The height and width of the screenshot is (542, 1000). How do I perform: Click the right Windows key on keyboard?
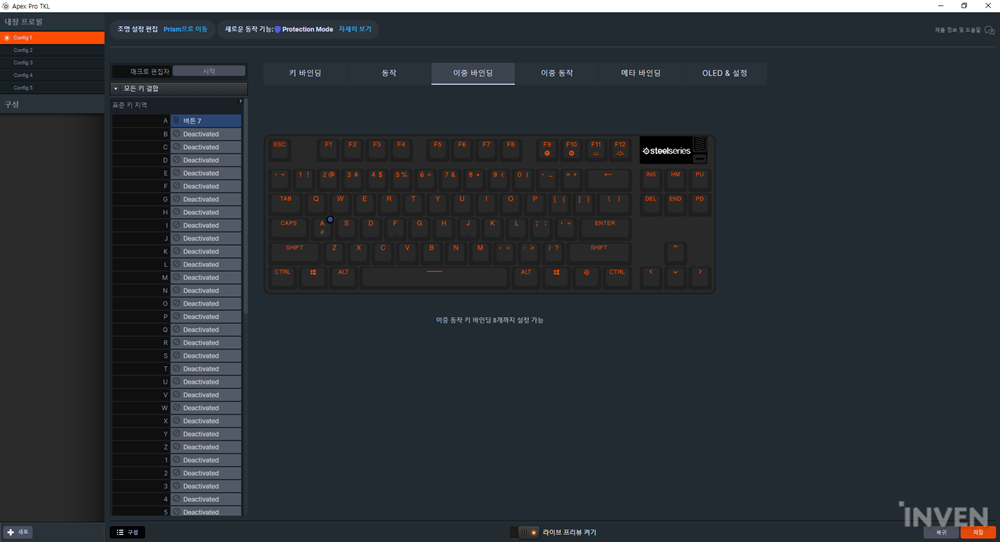point(556,276)
